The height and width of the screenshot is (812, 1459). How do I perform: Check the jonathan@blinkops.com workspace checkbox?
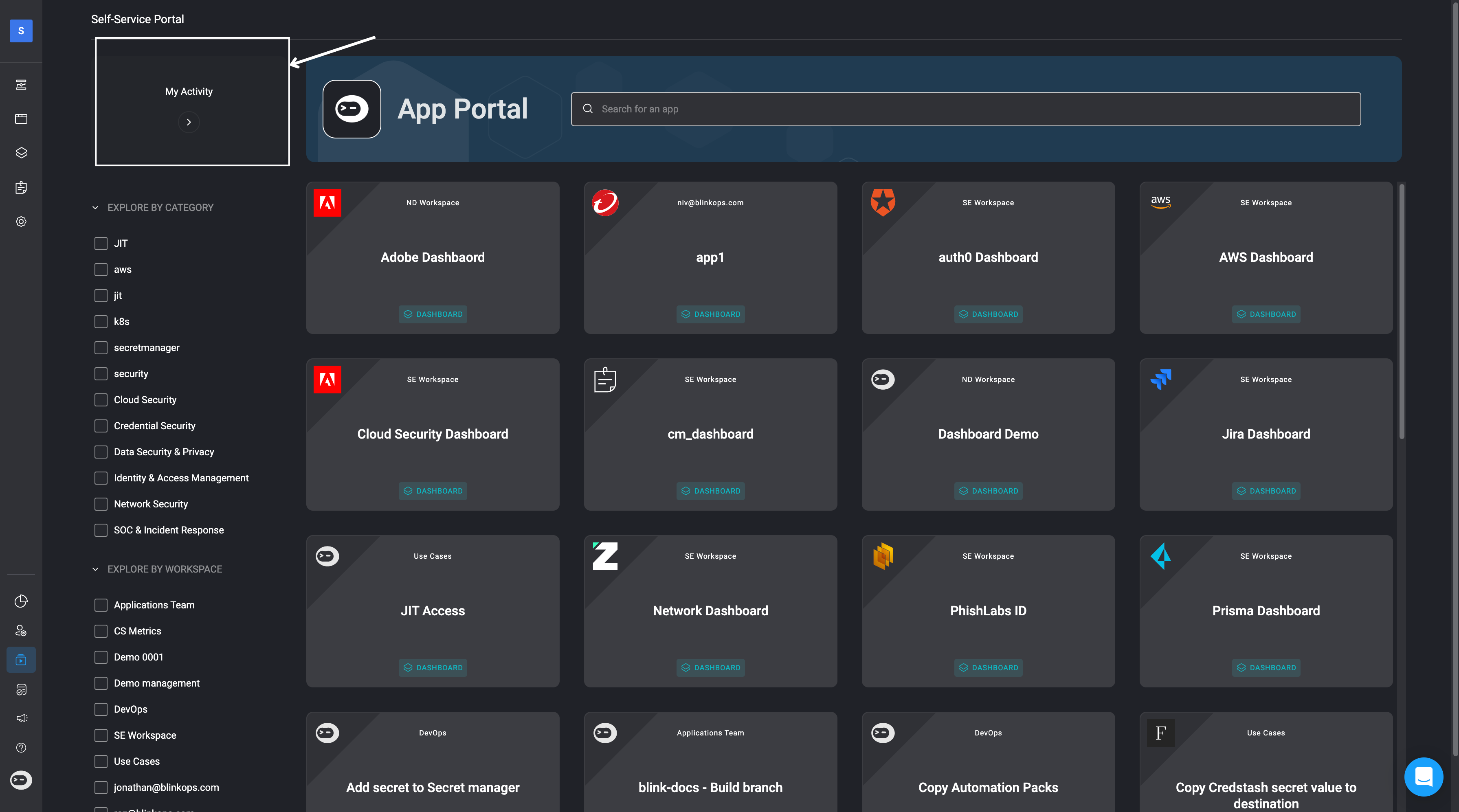pyautogui.click(x=101, y=787)
